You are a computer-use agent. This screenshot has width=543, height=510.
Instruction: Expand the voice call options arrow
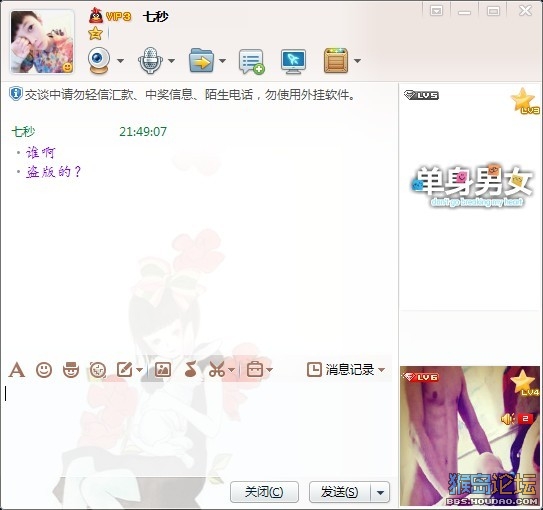point(171,61)
